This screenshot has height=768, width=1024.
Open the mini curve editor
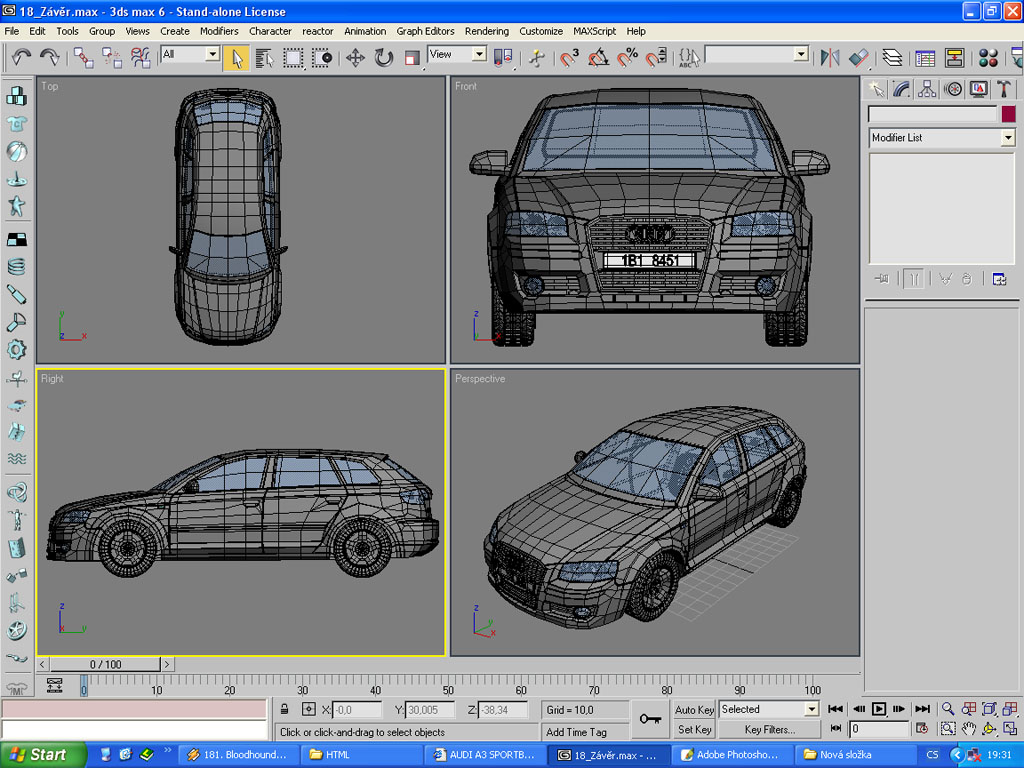click(54, 685)
